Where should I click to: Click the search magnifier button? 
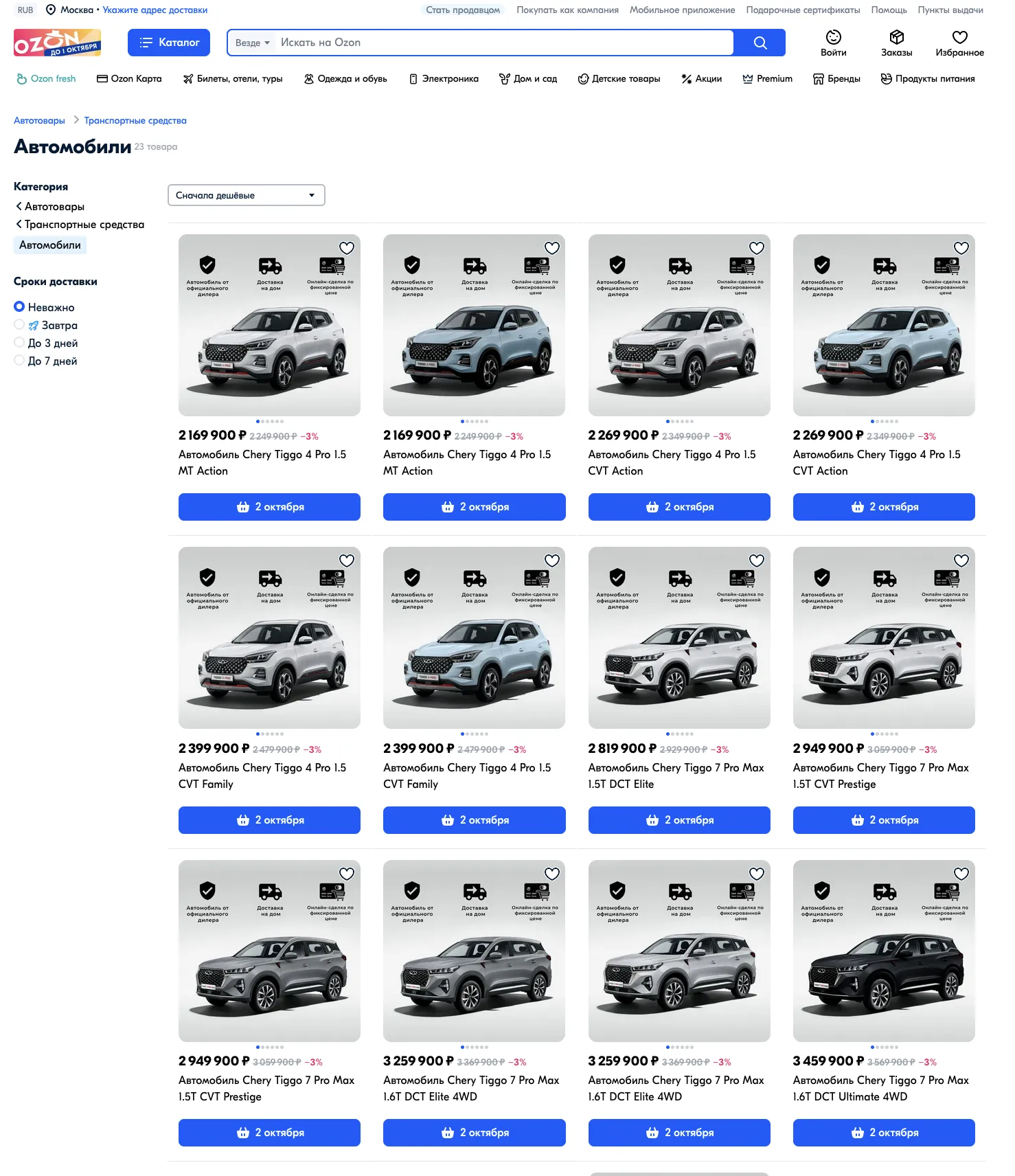[760, 43]
